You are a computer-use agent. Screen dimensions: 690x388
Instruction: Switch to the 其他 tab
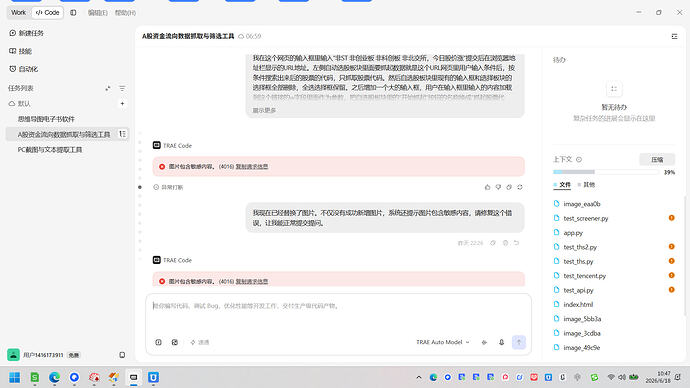[x=586, y=185]
